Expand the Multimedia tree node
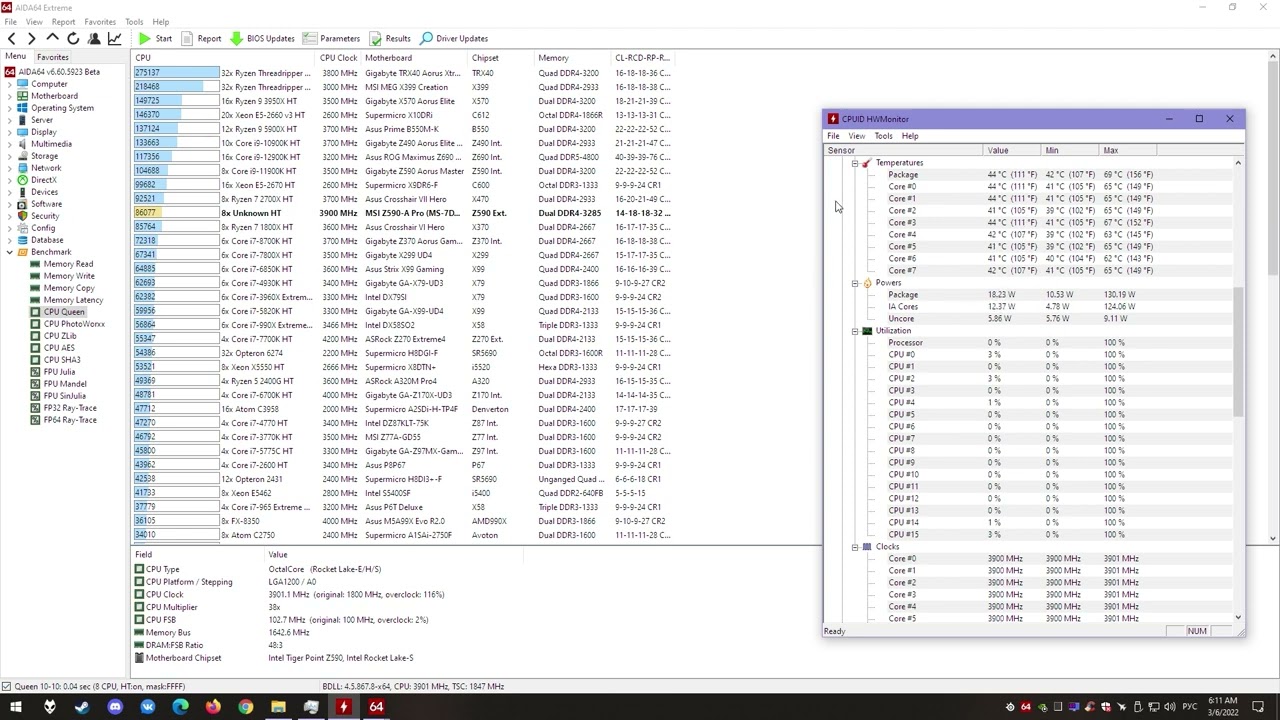1280x720 pixels. pyautogui.click(x=10, y=144)
